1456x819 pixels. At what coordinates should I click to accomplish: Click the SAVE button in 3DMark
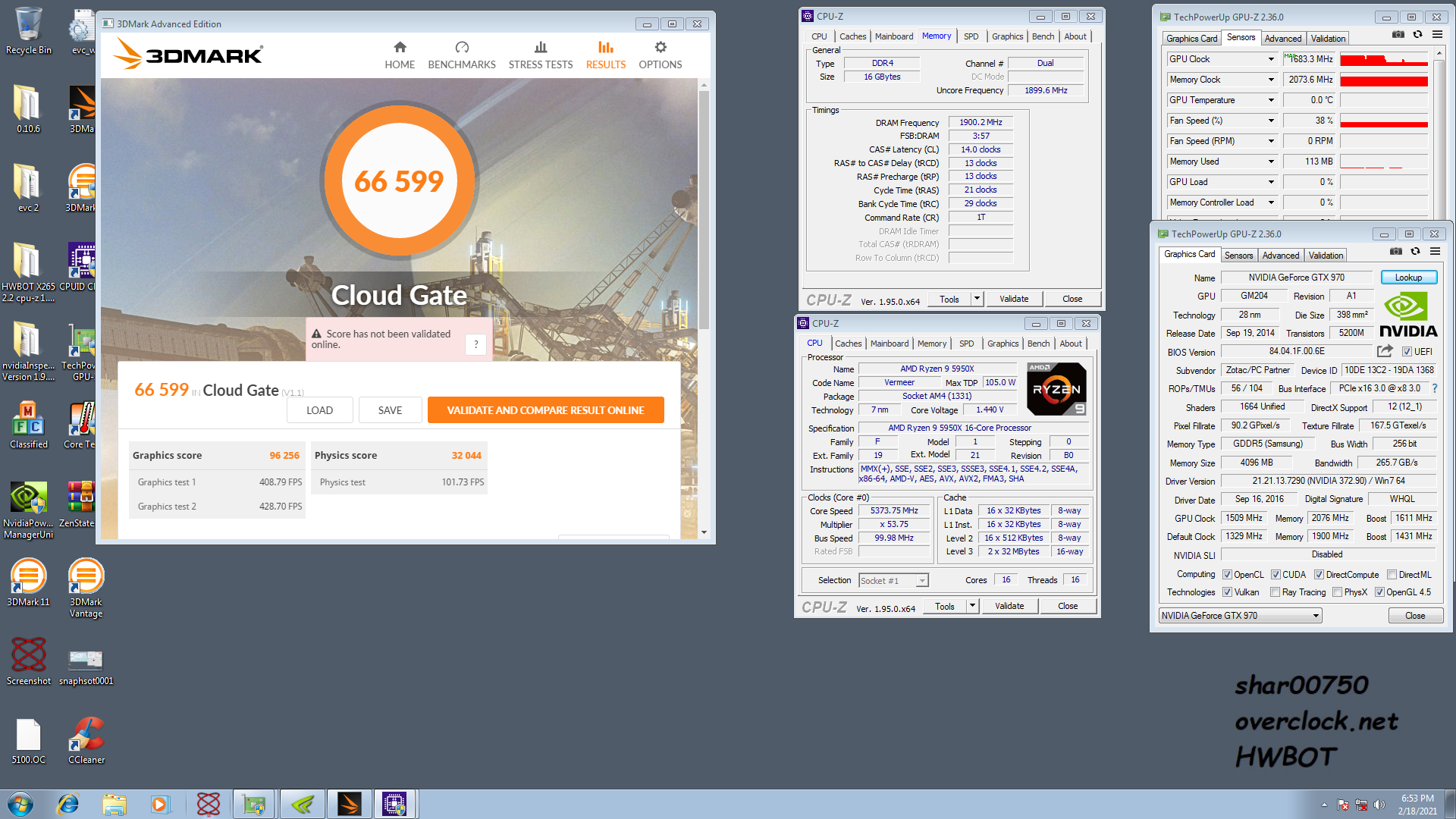coord(390,410)
